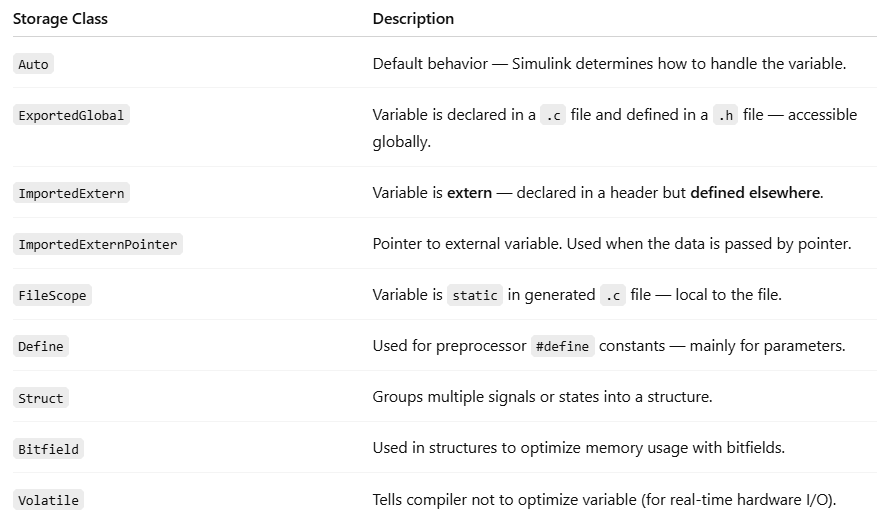Select the ImportedExtern storage class label
The width and height of the screenshot is (887, 521).
(72, 193)
